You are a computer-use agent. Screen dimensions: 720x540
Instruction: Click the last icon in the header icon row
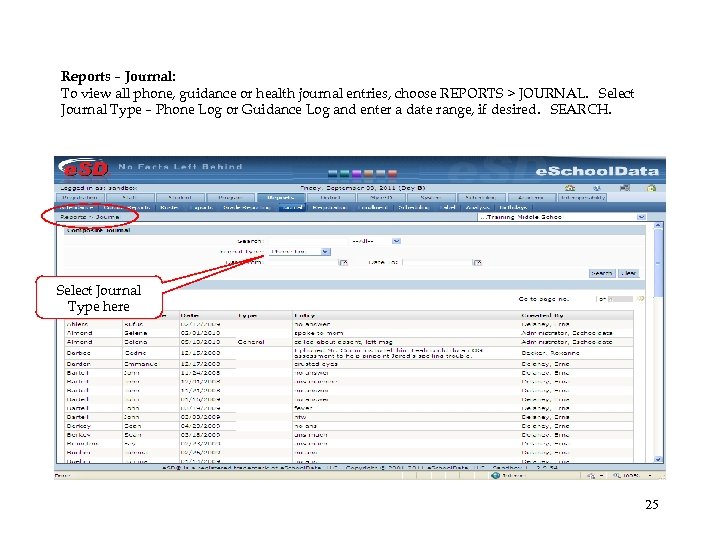point(652,188)
